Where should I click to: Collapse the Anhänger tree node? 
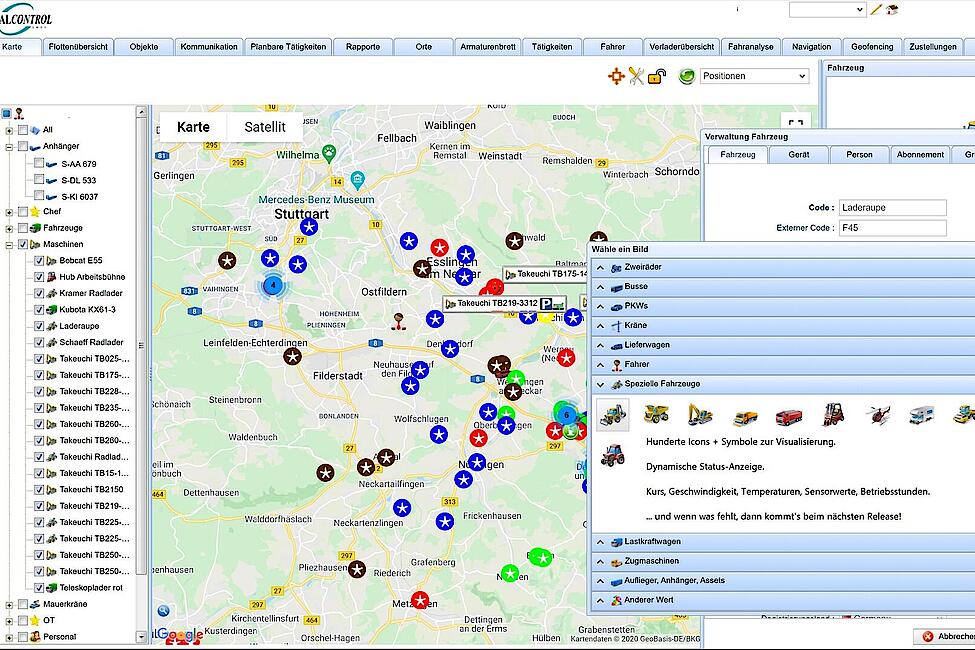point(10,147)
